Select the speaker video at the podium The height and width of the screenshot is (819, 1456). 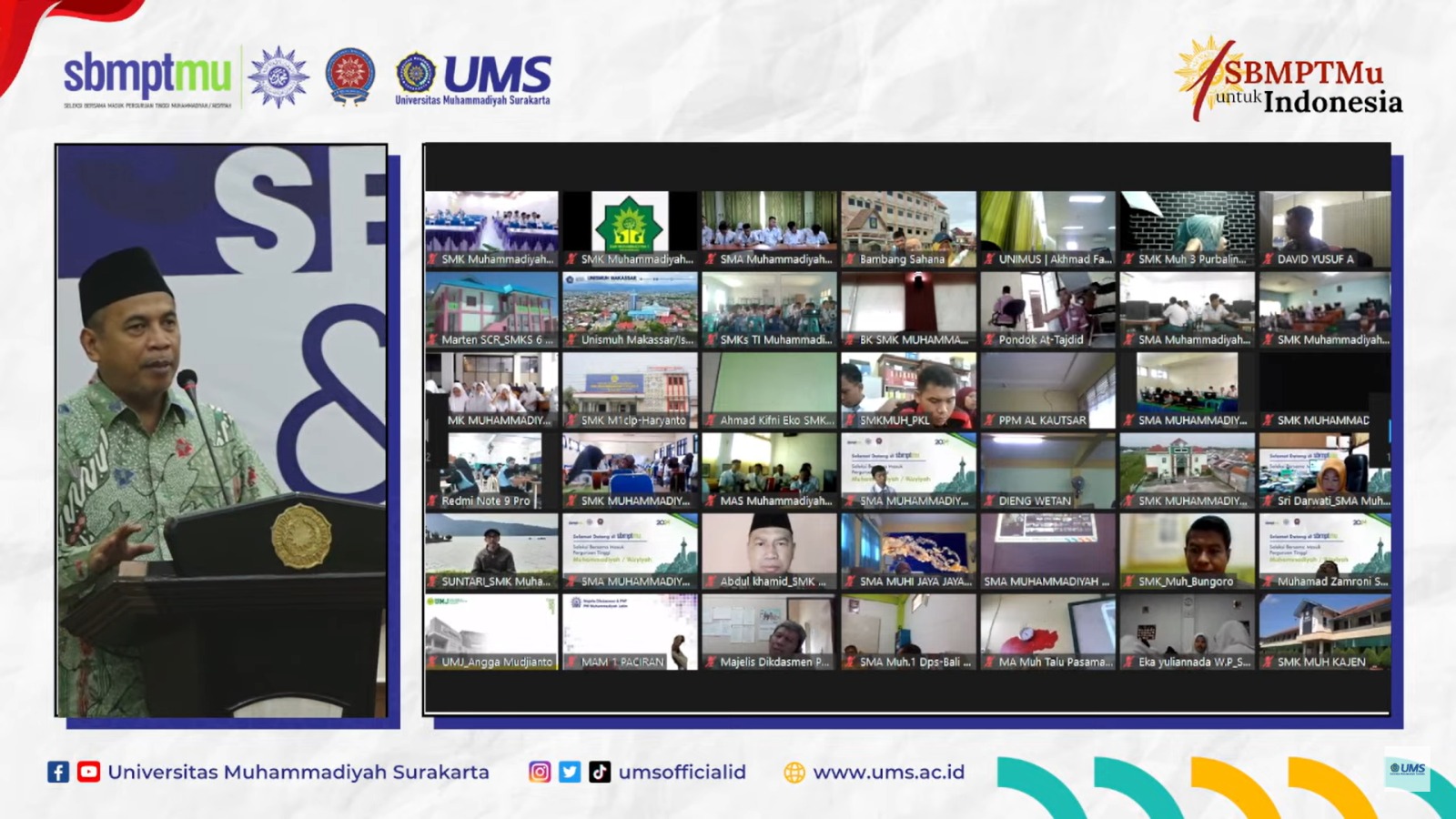coord(221,430)
